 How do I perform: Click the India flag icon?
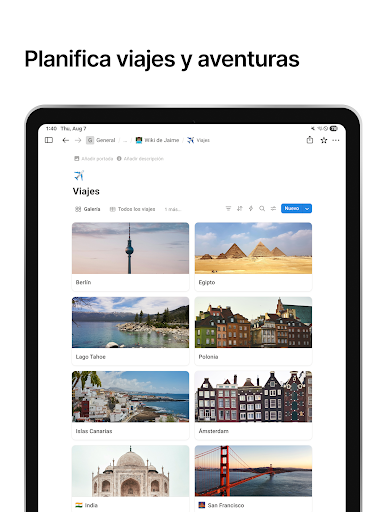pos(79,505)
